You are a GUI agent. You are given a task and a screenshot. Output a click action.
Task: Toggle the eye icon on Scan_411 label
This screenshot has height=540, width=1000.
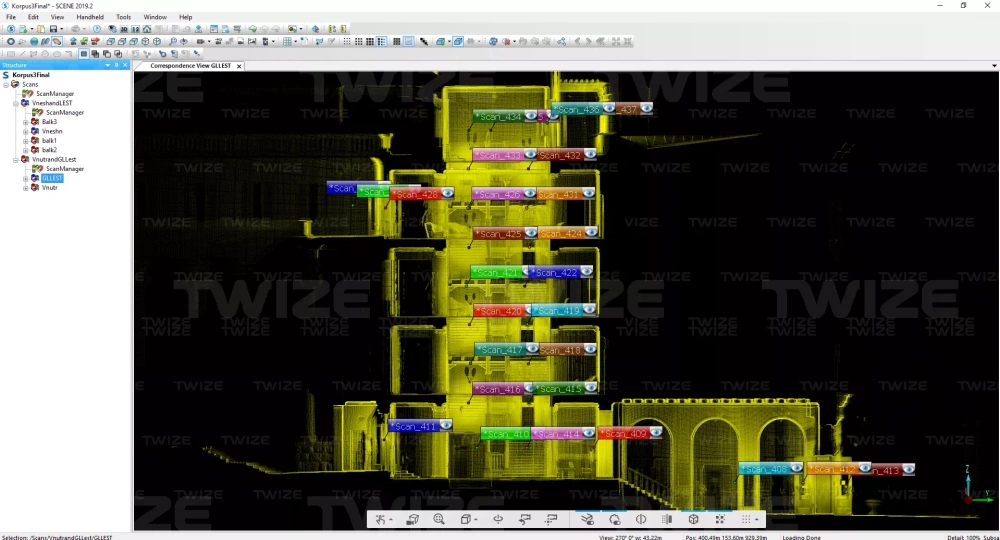pyautogui.click(x=445, y=425)
